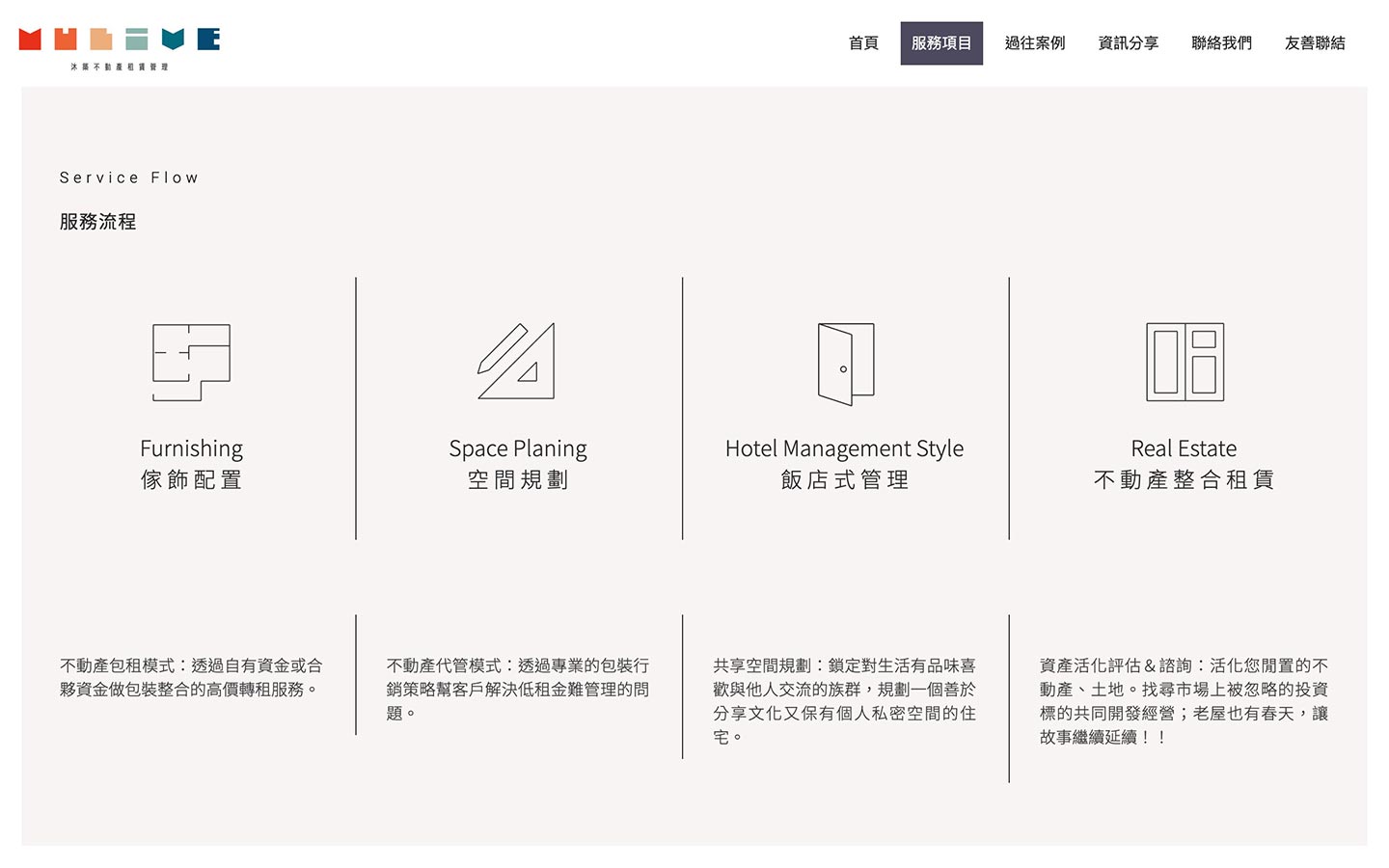This screenshot has height=868, width=1389.
Task: Click the floor plan Furnishing icon
Action: (x=191, y=363)
